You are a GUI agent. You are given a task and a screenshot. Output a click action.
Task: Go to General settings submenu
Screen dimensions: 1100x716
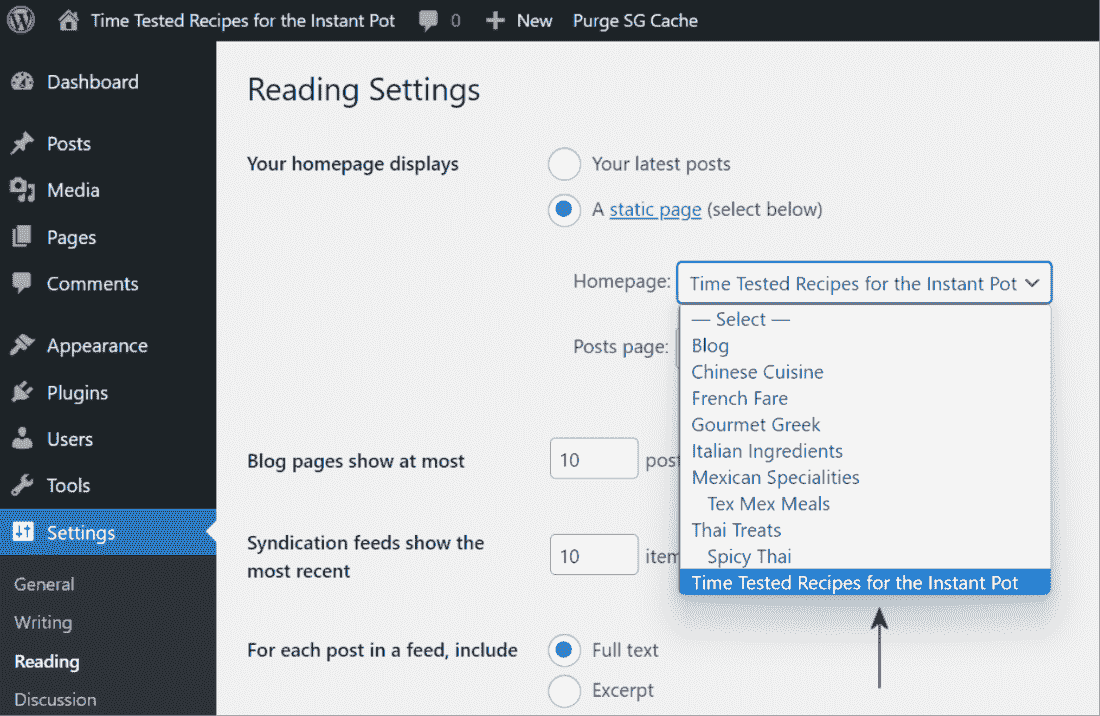[44, 584]
